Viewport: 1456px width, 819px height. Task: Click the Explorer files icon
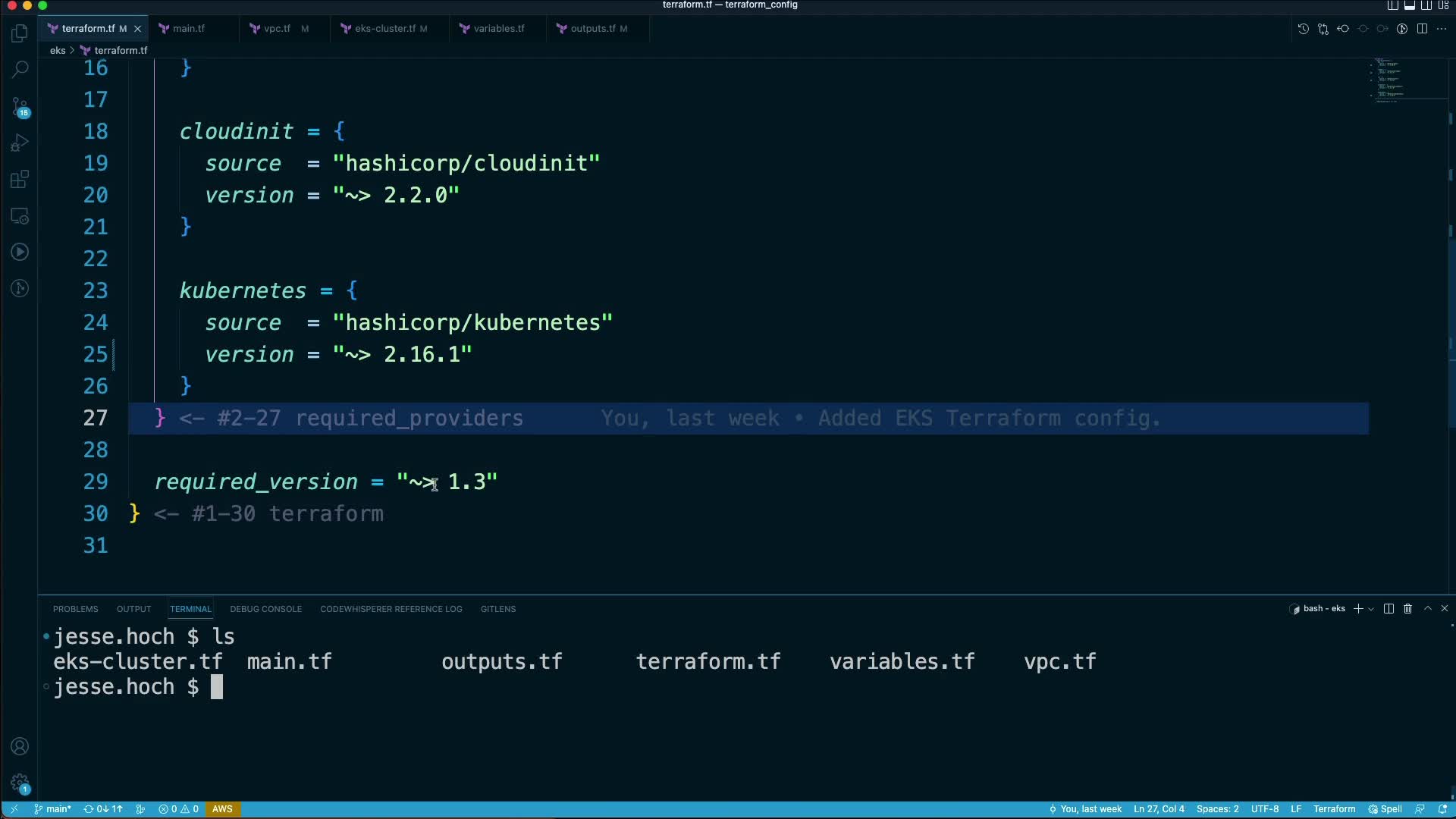pos(20,33)
